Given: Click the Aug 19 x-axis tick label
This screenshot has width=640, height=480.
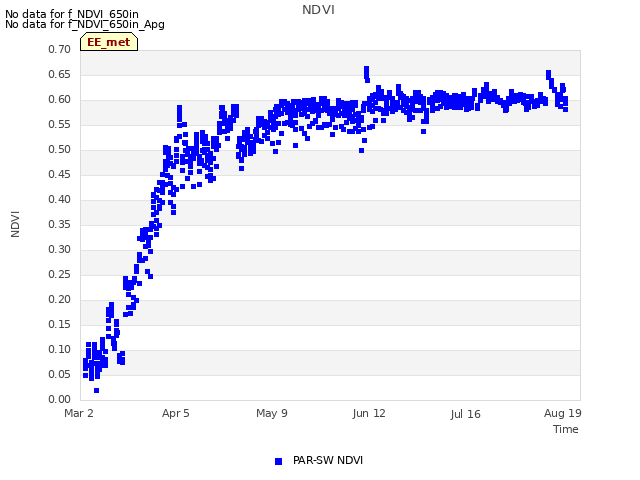Looking at the screenshot, I should [562, 413].
